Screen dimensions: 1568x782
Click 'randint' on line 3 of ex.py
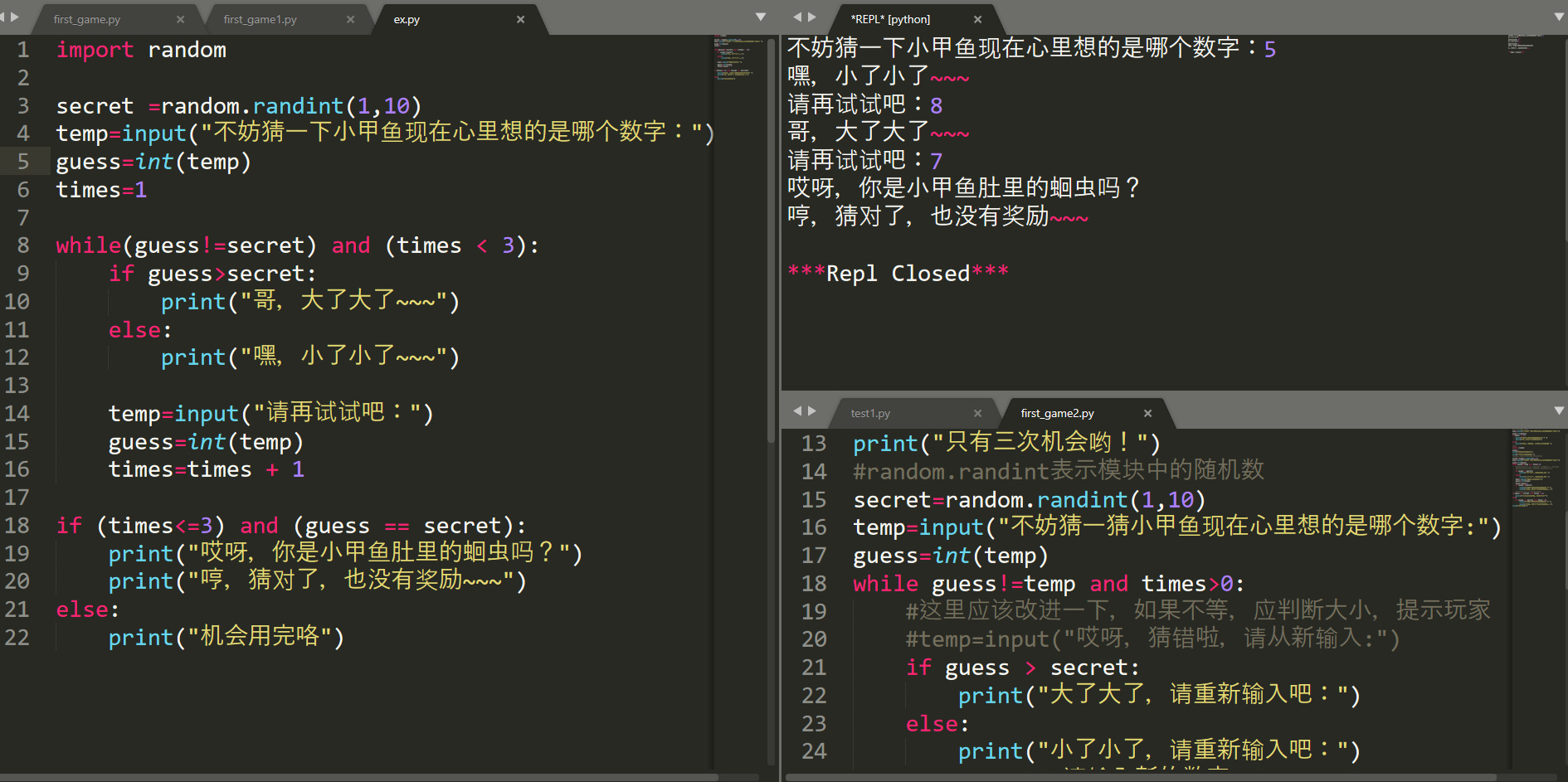click(x=298, y=106)
